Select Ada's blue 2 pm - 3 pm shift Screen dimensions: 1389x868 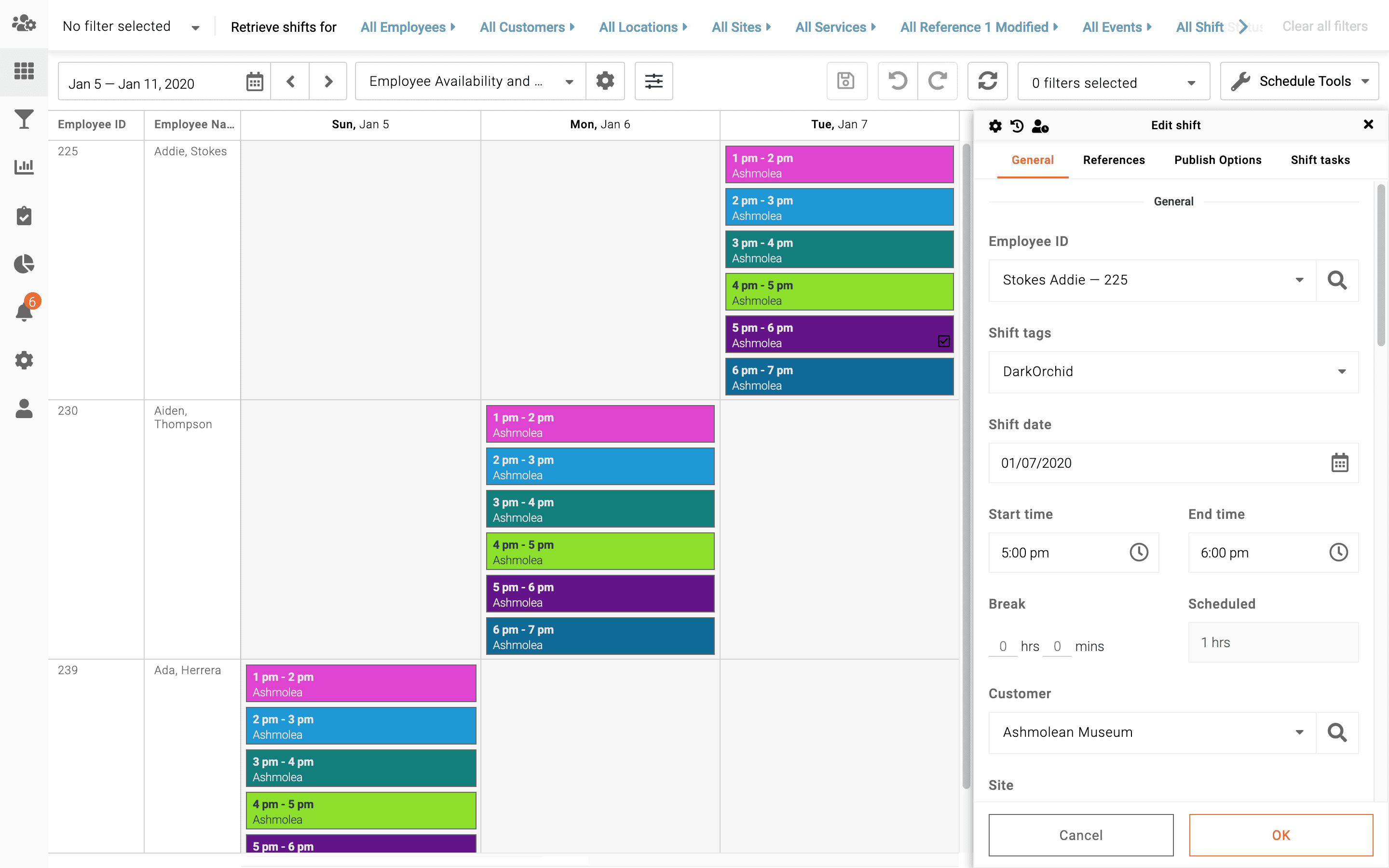coord(361,726)
